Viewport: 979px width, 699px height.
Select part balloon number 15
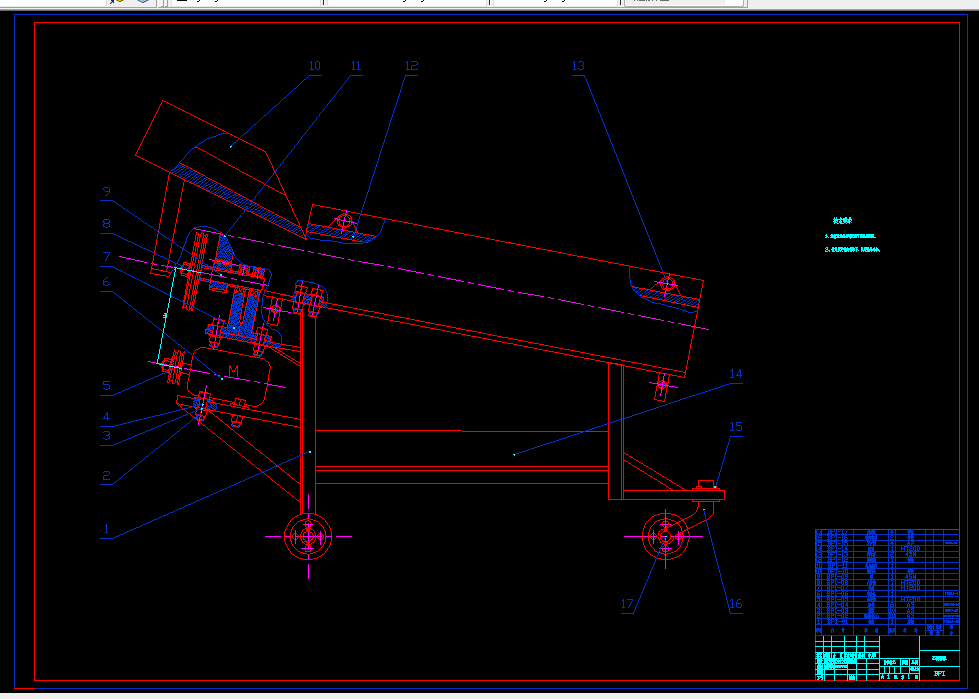point(736,426)
